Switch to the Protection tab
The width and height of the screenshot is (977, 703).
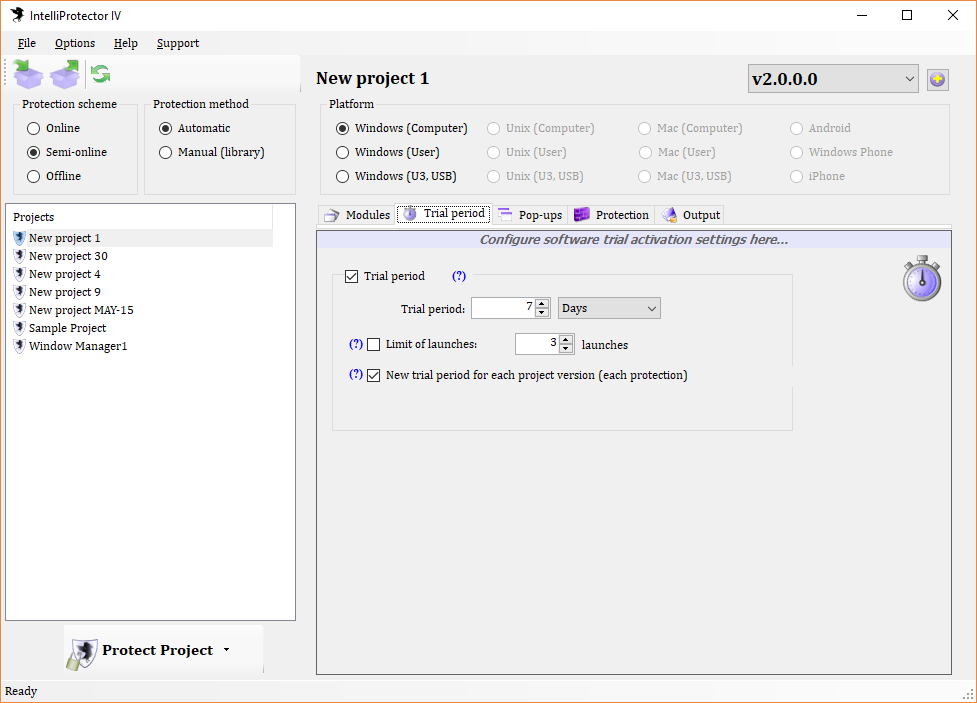[611, 214]
